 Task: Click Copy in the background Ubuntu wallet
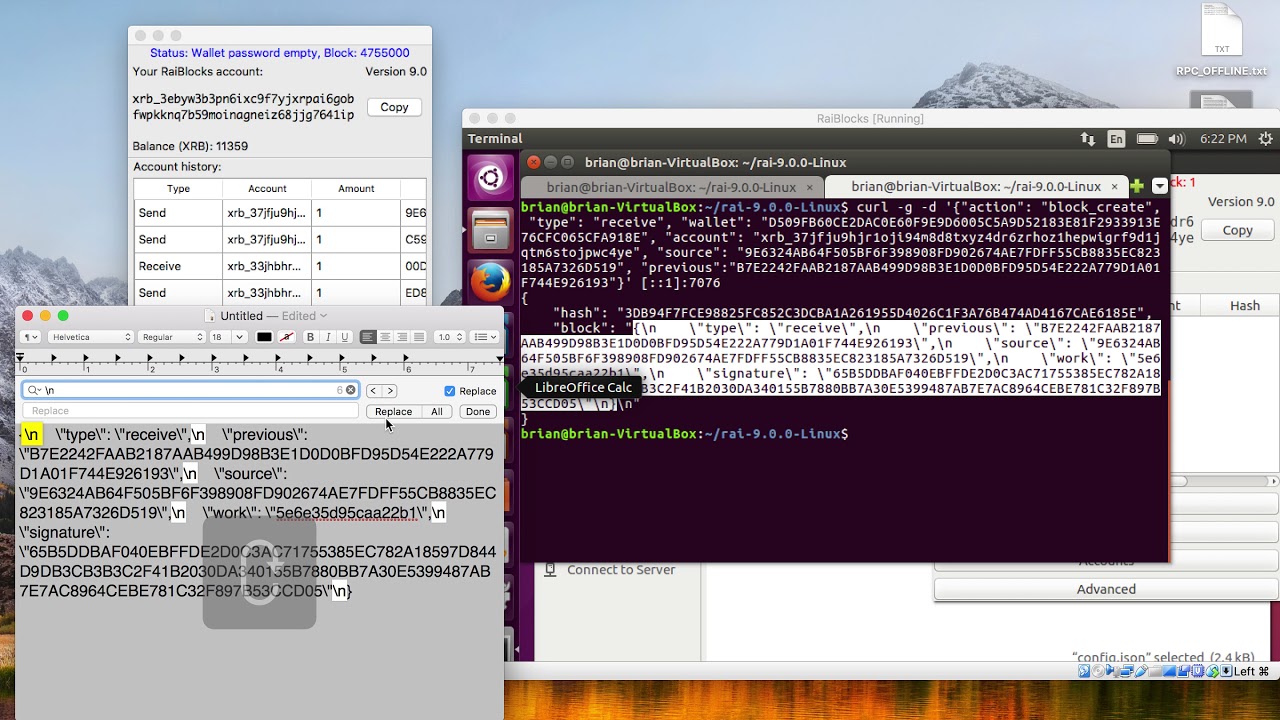1237,230
